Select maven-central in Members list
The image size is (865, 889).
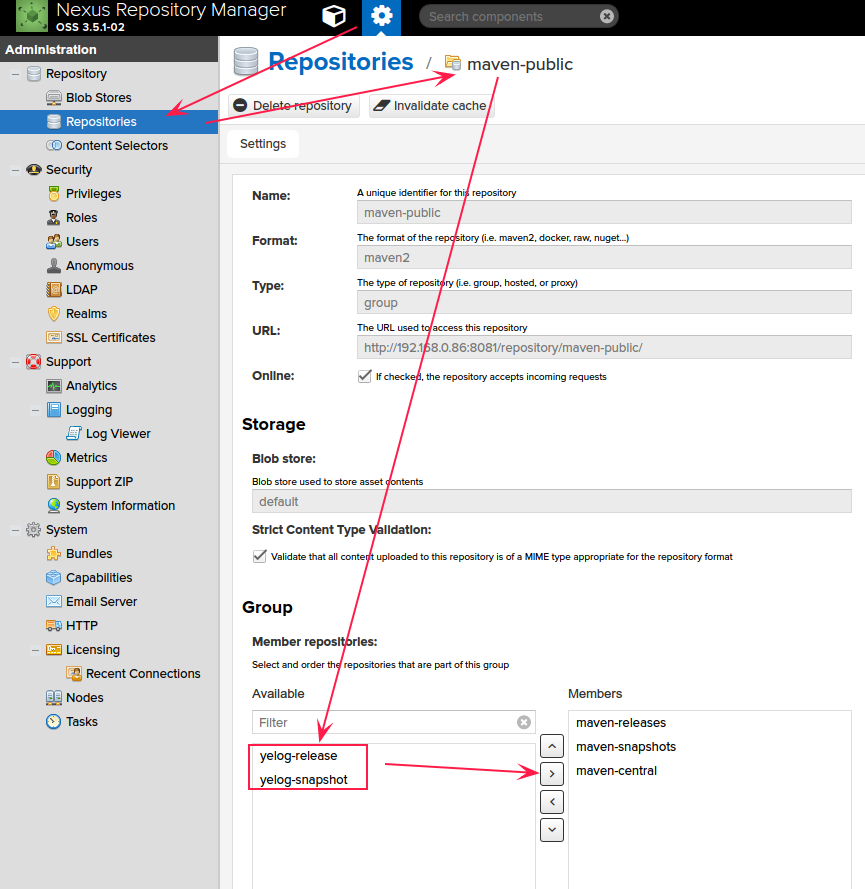(616, 771)
